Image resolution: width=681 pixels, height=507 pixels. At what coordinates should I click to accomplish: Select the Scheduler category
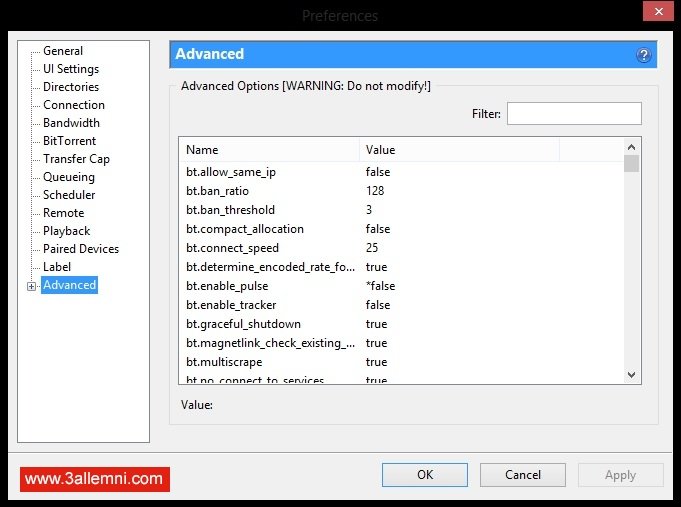(69, 195)
